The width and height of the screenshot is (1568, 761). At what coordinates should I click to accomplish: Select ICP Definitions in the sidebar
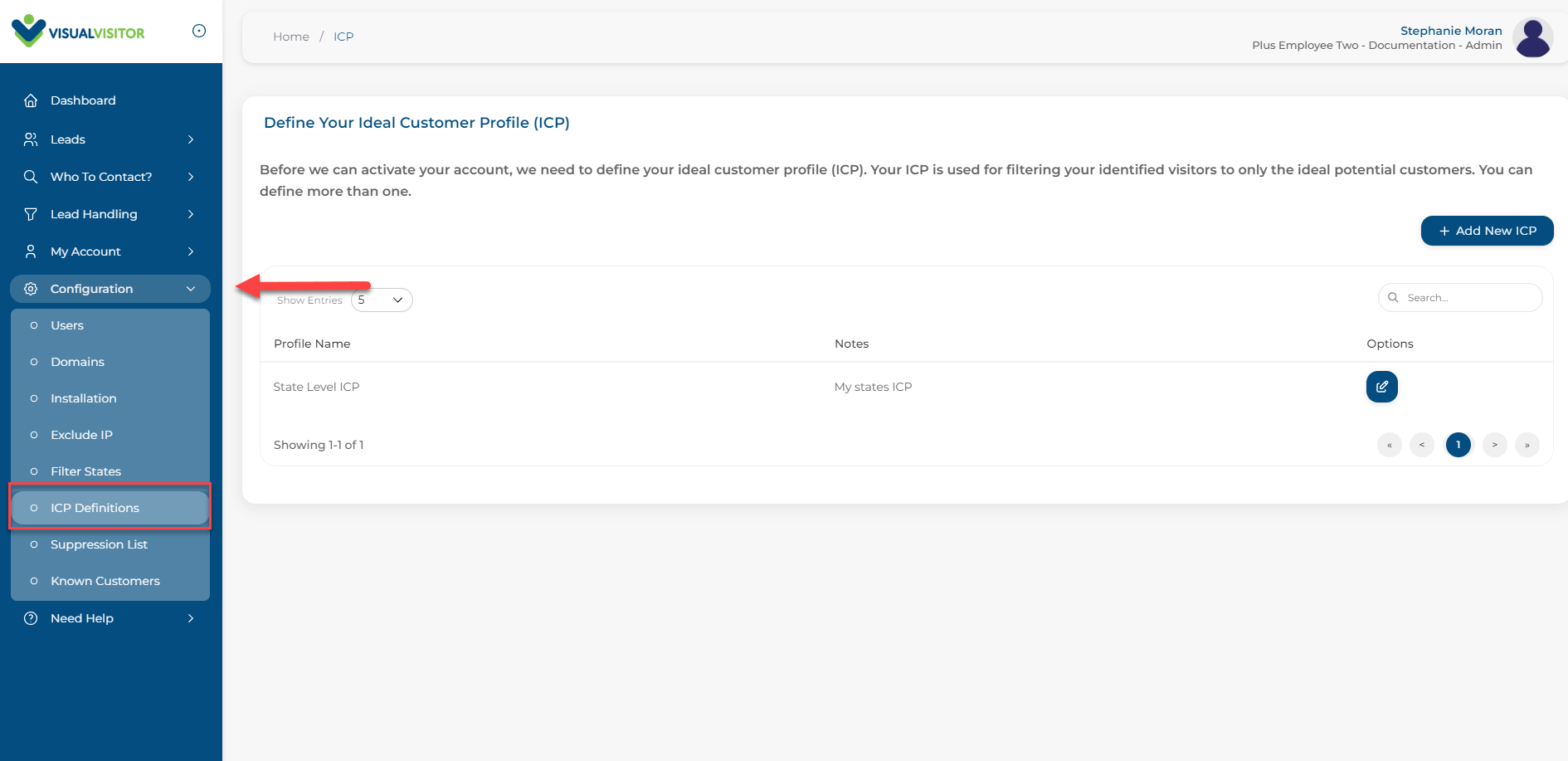(110, 508)
